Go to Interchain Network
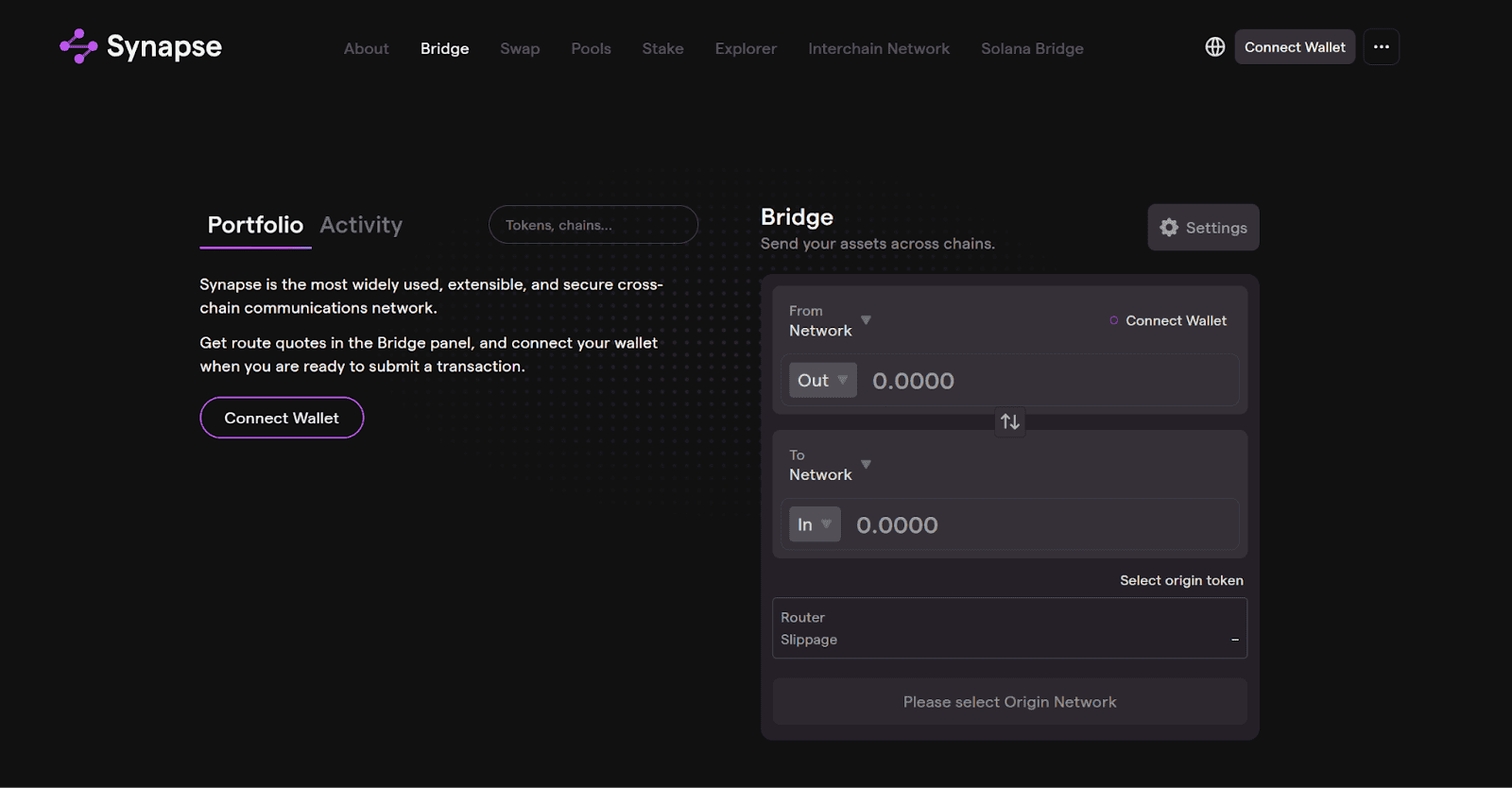Screen dimensions: 1512x788 [879, 48]
